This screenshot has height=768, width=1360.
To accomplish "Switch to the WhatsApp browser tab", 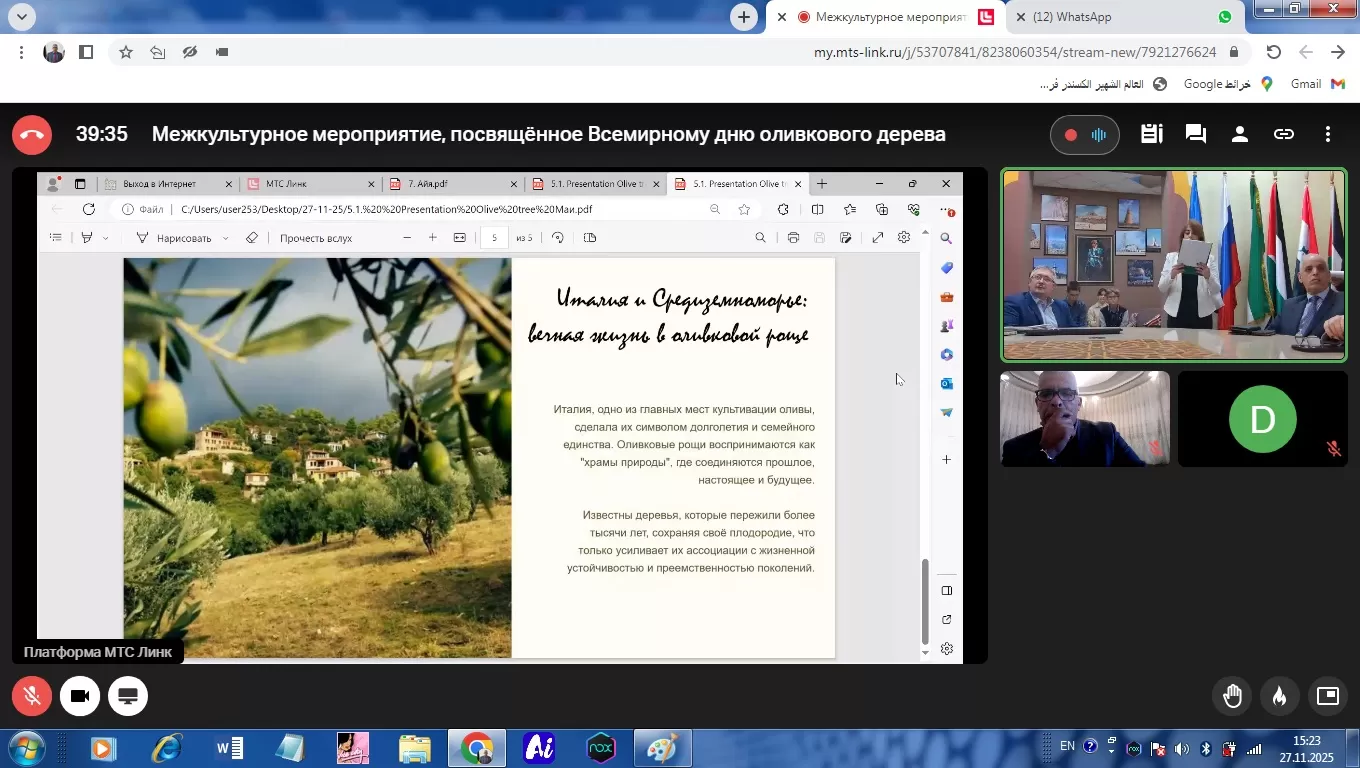I will pyautogui.click(x=1125, y=17).
